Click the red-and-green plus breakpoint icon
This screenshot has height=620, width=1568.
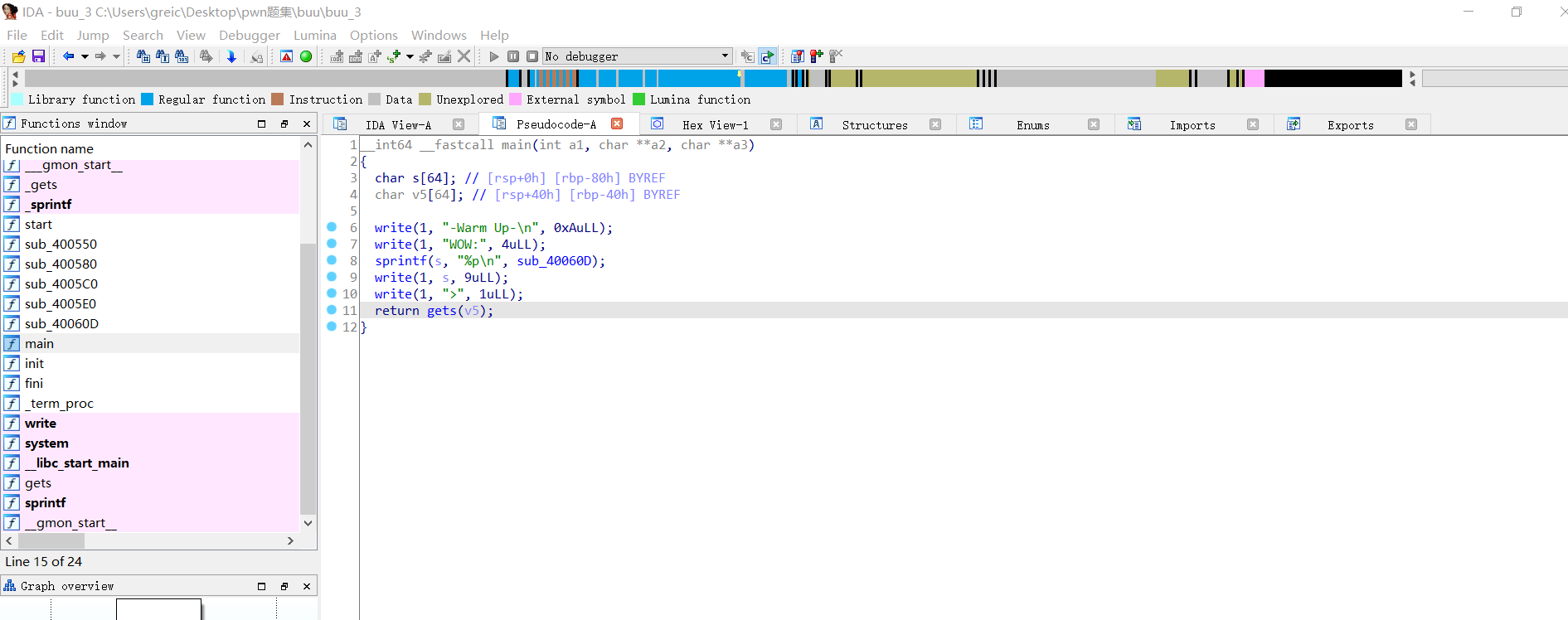[817, 56]
